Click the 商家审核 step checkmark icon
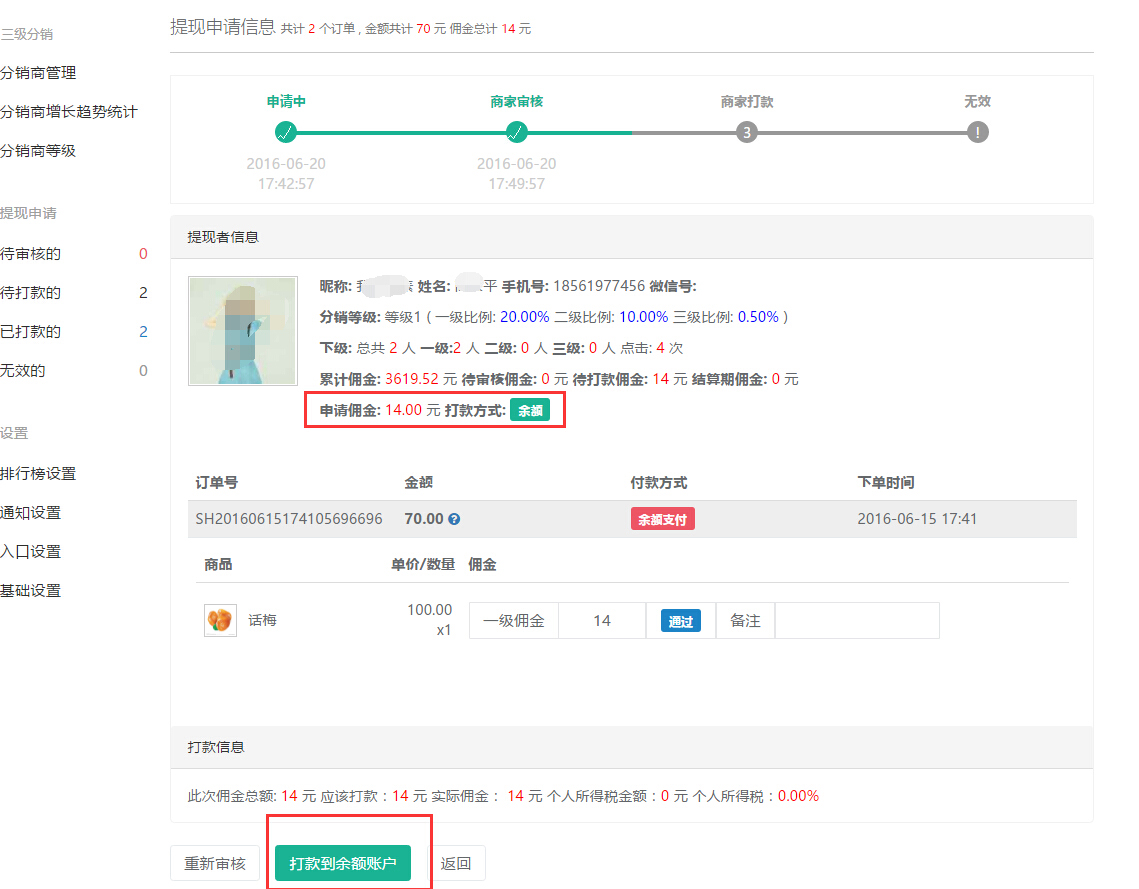Screen dimensions: 1139x889 516,132
